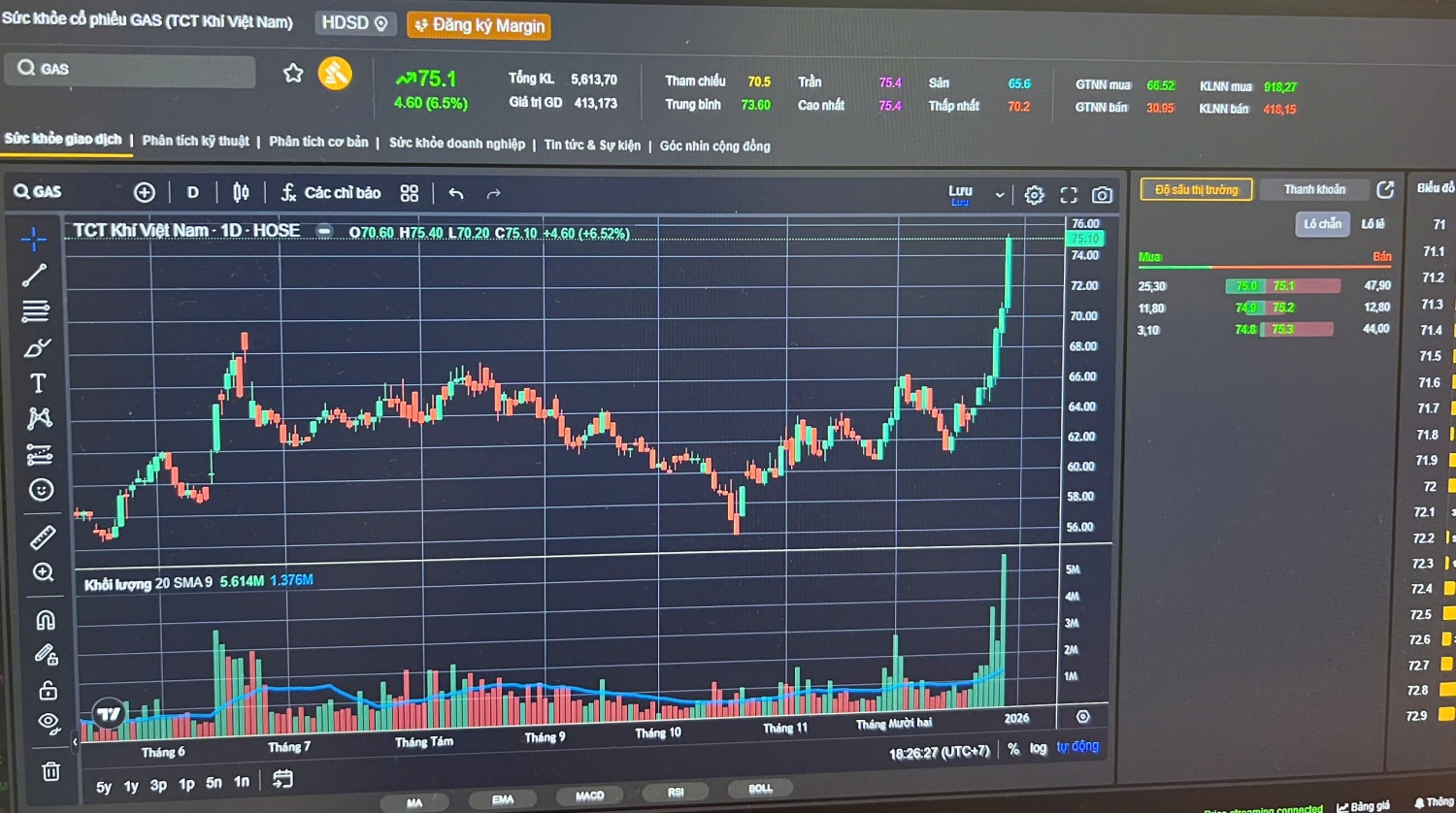Toggle drawing visibility eye icon

(48, 722)
